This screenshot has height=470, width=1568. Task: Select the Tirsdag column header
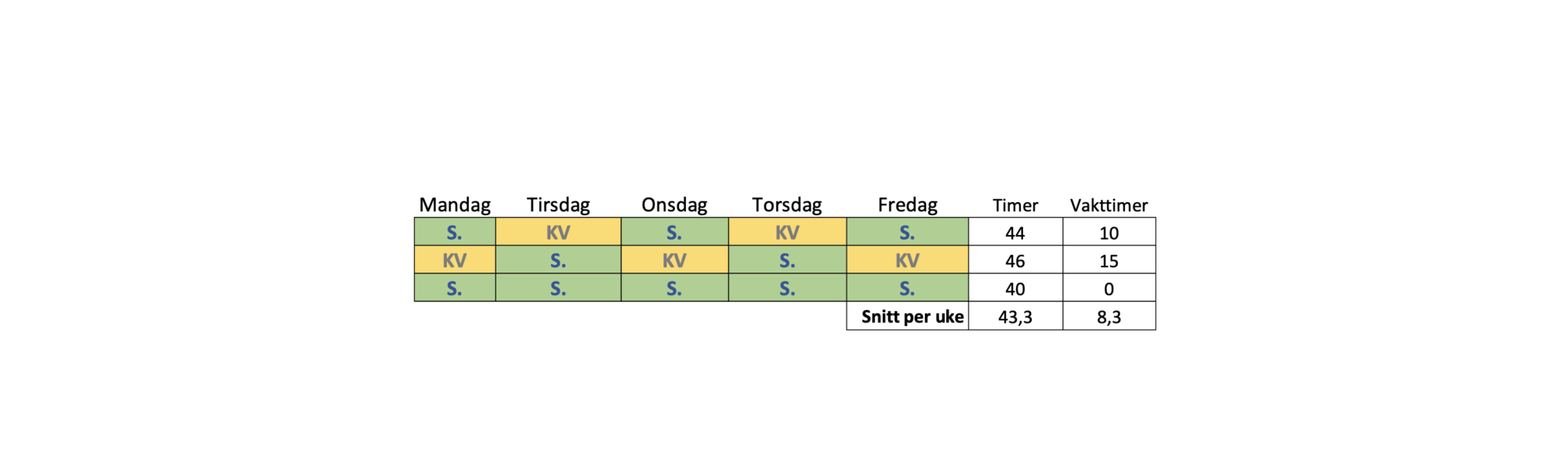tap(558, 205)
